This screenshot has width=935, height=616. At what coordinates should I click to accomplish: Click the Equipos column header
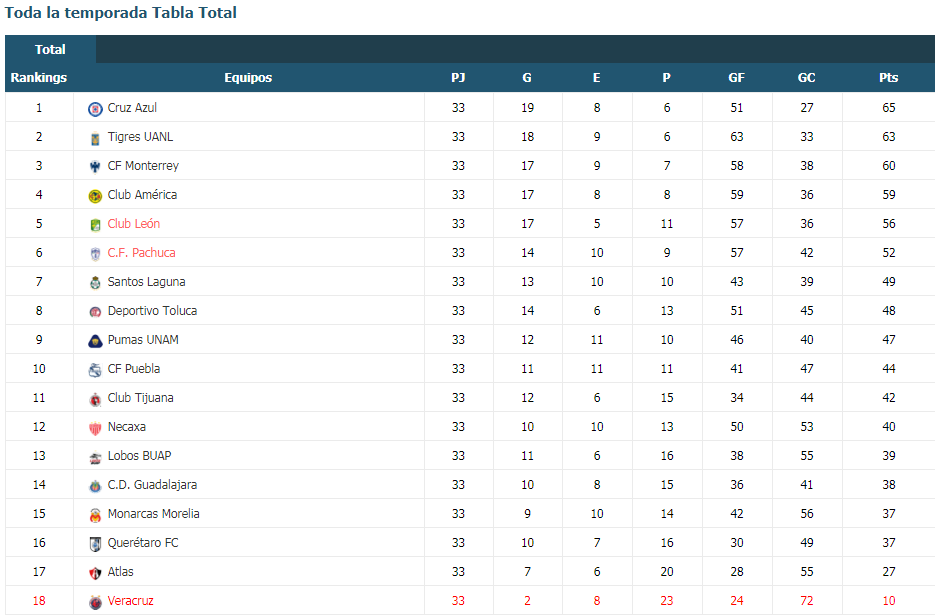(x=248, y=78)
